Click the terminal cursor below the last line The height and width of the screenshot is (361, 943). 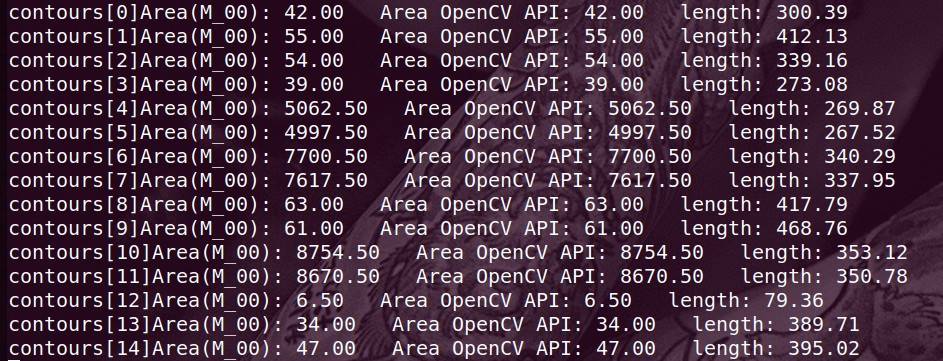tap(14, 360)
